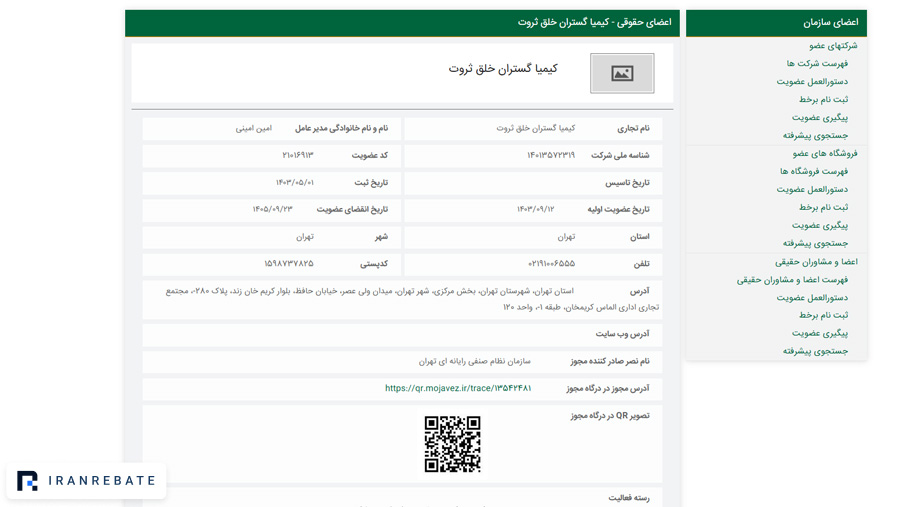Click the large company title کیمیا گستران خلق ثروت
Image resolution: width=900 pixels, height=507 pixels.
pos(503,69)
